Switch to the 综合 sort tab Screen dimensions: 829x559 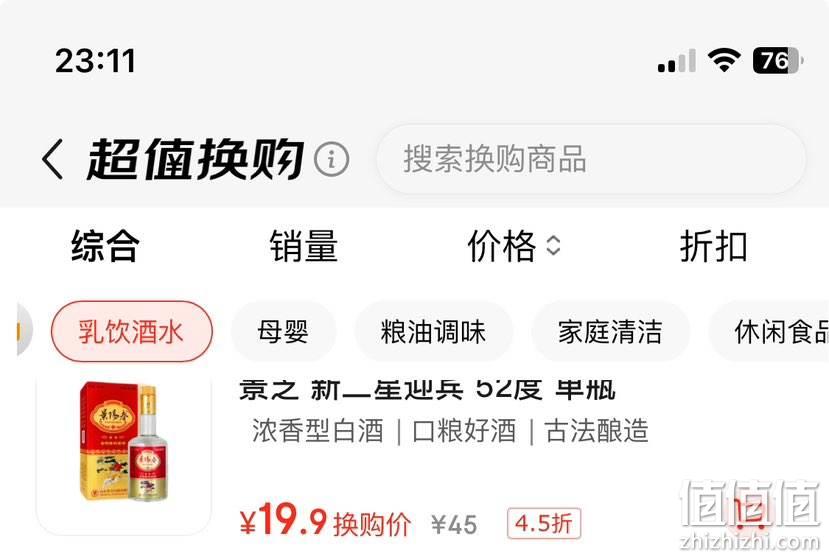point(105,246)
